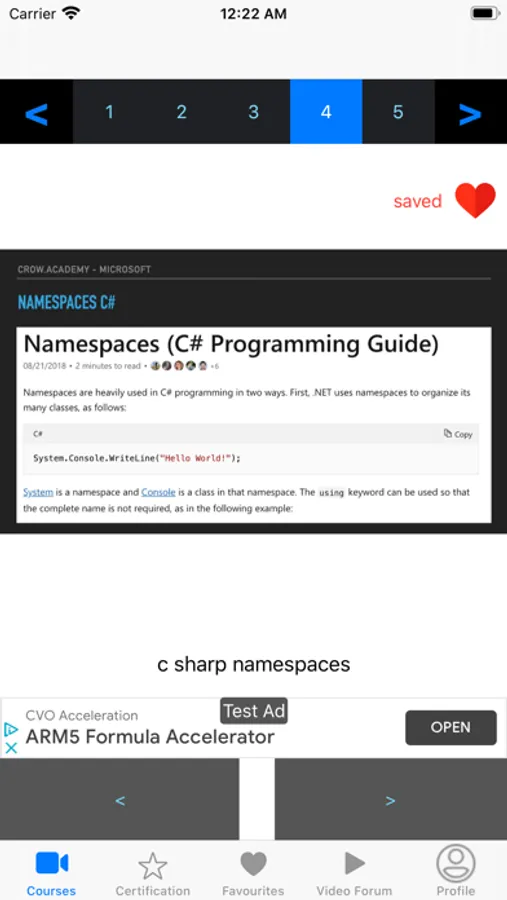
Task: Click the OPEN button on the ad
Action: click(451, 727)
